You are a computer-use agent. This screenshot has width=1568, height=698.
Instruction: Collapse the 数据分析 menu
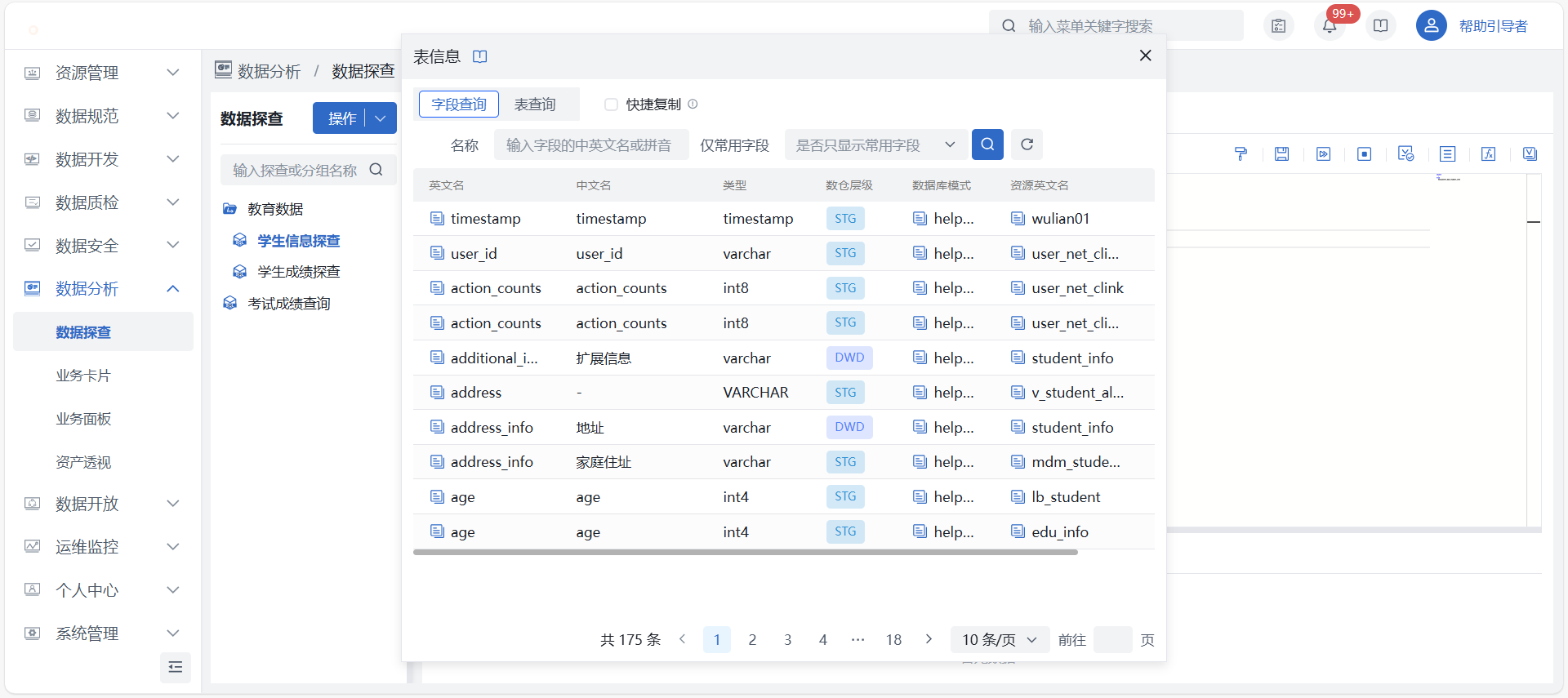(x=102, y=288)
